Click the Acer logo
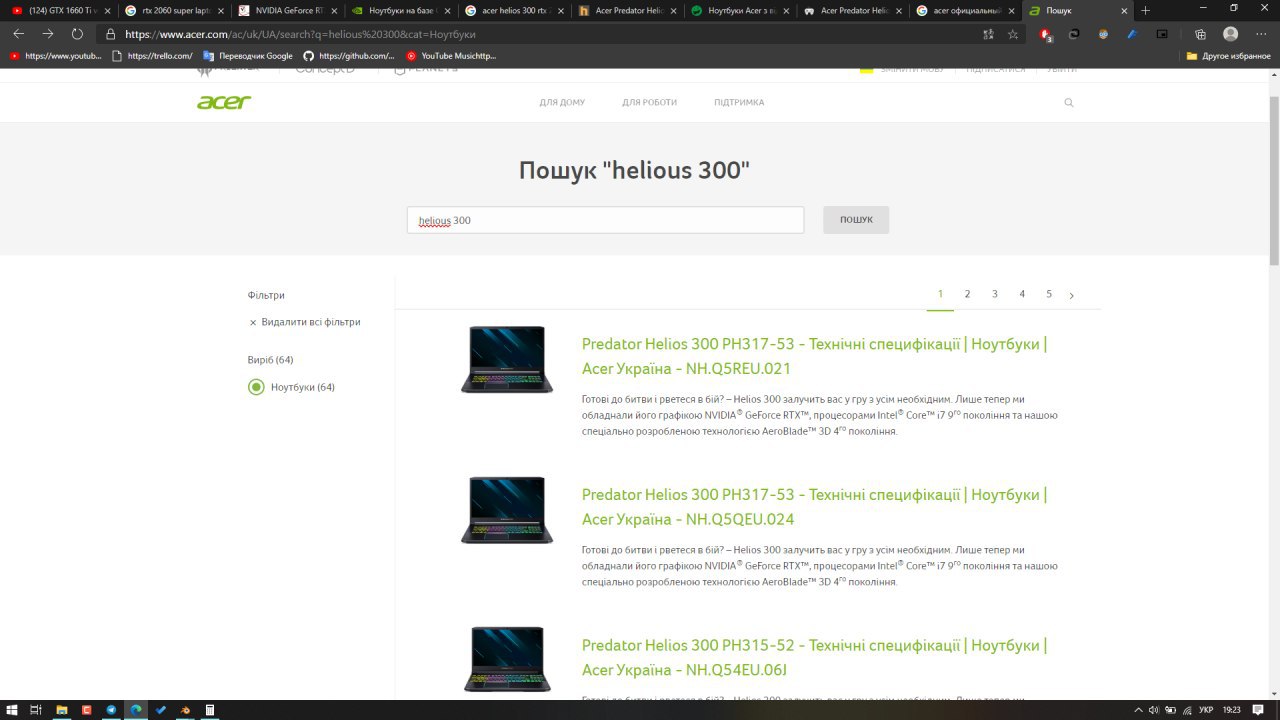The width and height of the screenshot is (1280, 720). 224,102
